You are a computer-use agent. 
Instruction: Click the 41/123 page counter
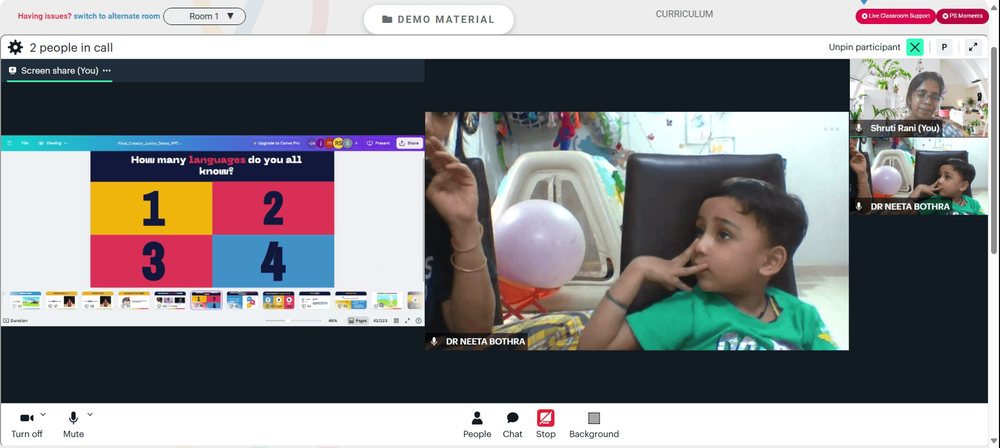coord(381,320)
